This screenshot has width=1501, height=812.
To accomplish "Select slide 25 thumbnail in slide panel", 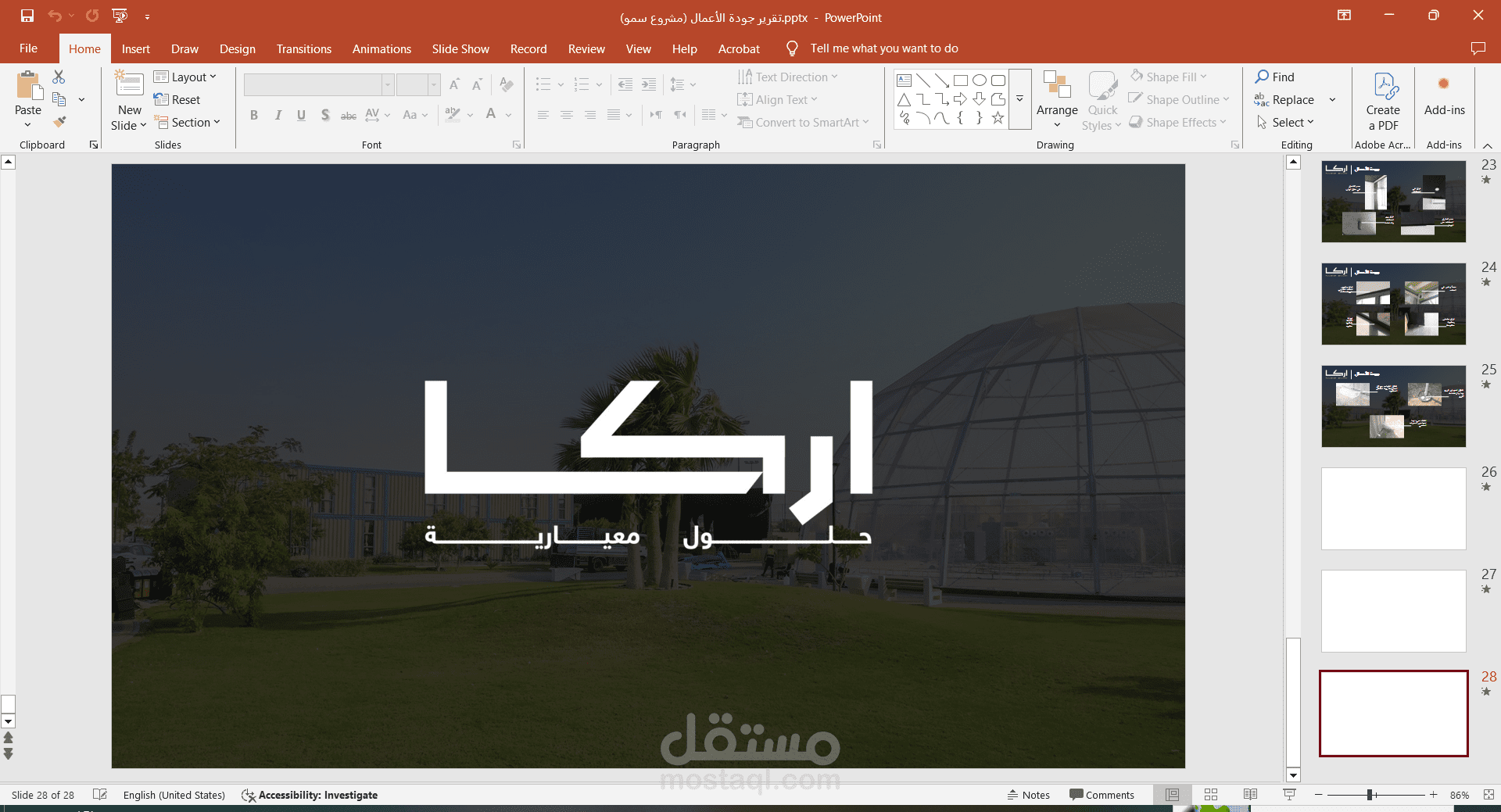I will click(x=1393, y=406).
